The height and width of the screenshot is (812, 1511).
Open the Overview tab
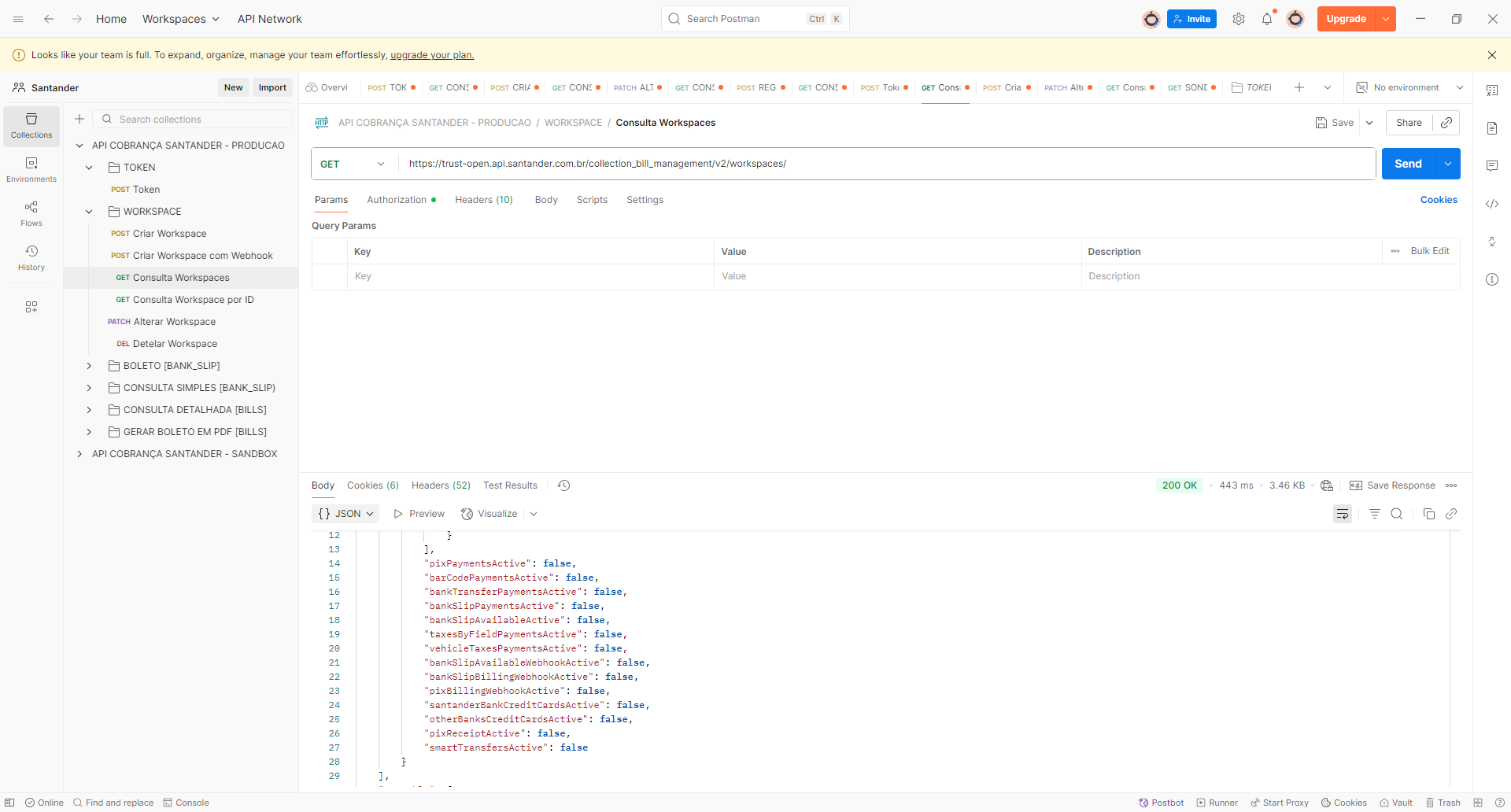tap(327, 87)
